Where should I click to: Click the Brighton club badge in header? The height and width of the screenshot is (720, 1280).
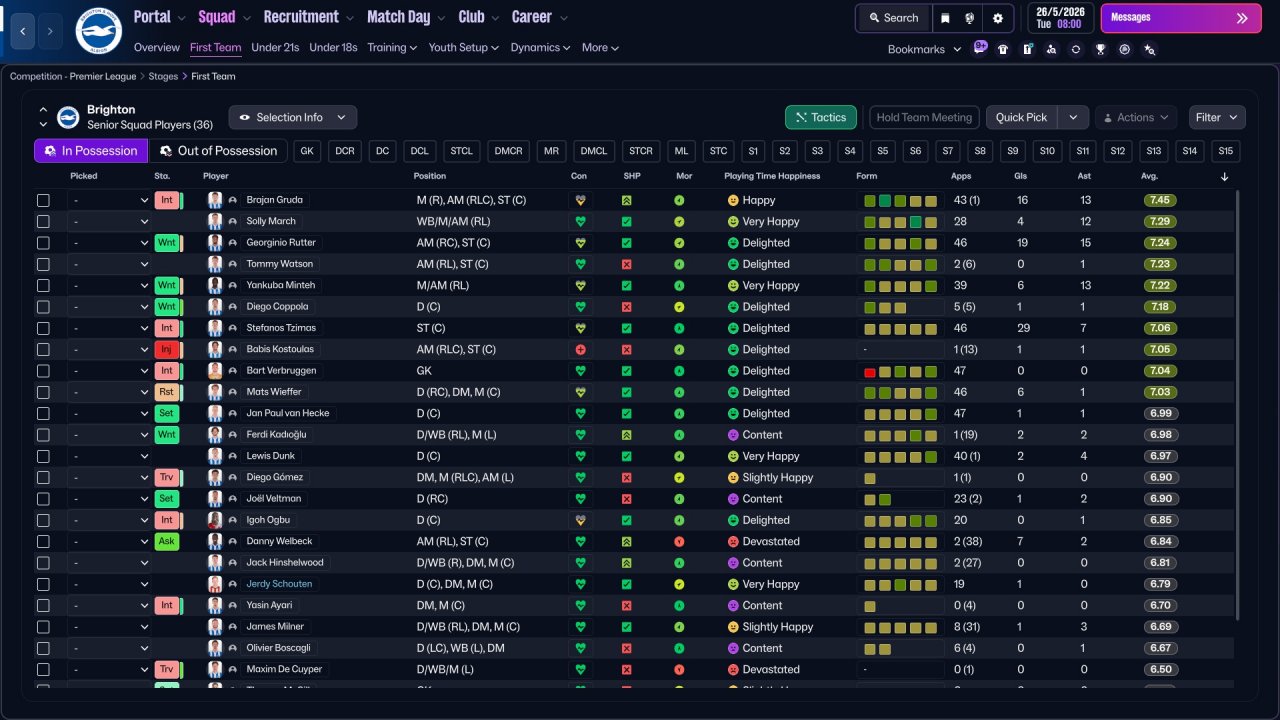click(98, 31)
